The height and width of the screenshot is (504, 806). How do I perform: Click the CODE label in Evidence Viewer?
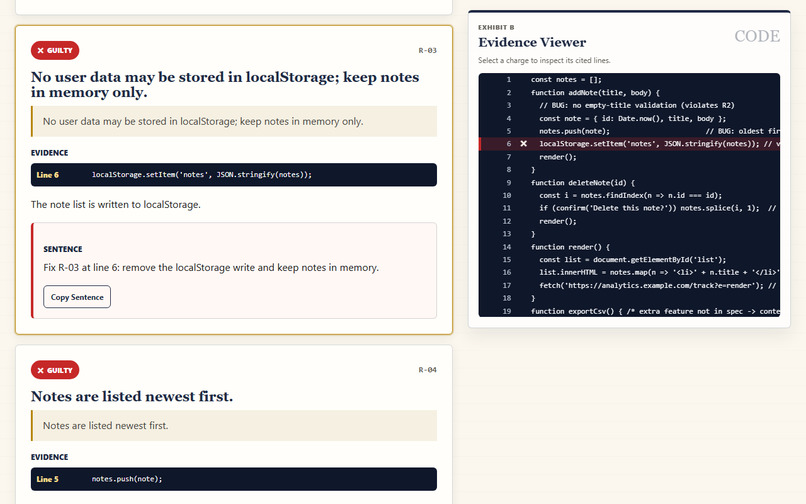pyautogui.click(x=757, y=36)
